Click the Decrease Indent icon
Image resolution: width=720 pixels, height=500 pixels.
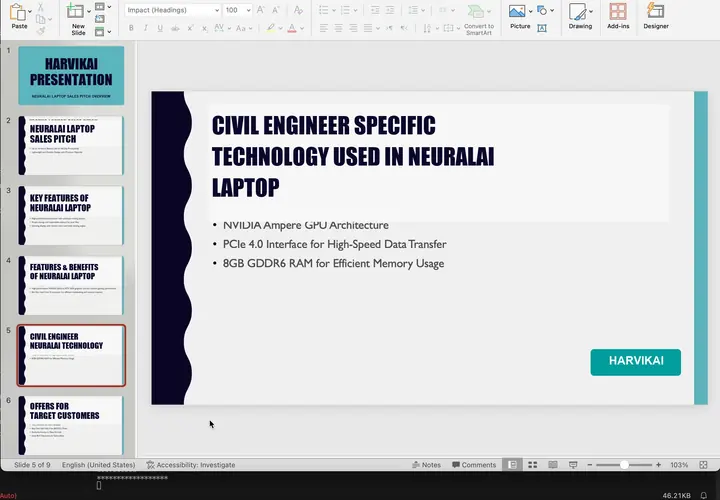click(x=375, y=10)
